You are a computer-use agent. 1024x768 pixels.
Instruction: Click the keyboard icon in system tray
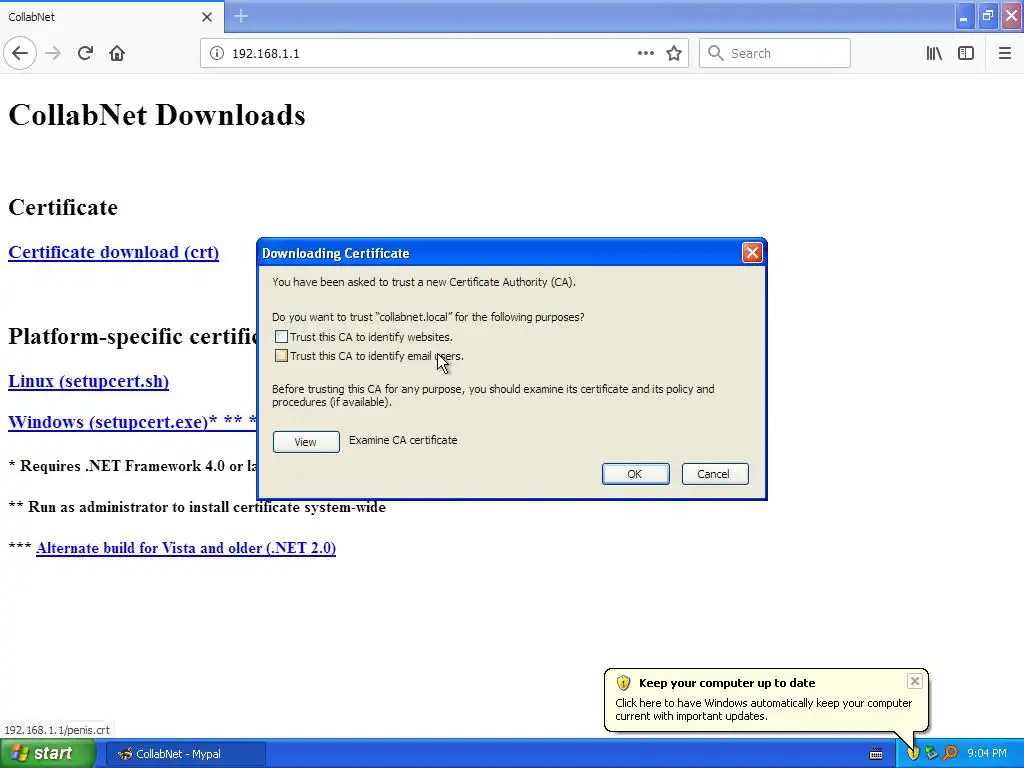pos(876,754)
